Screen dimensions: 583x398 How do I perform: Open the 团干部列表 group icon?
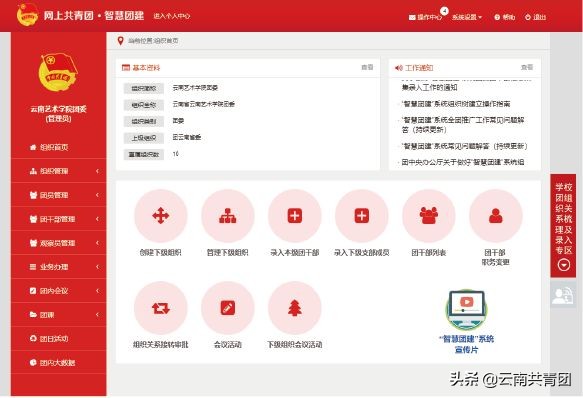pyautogui.click(x=429, y=216)
